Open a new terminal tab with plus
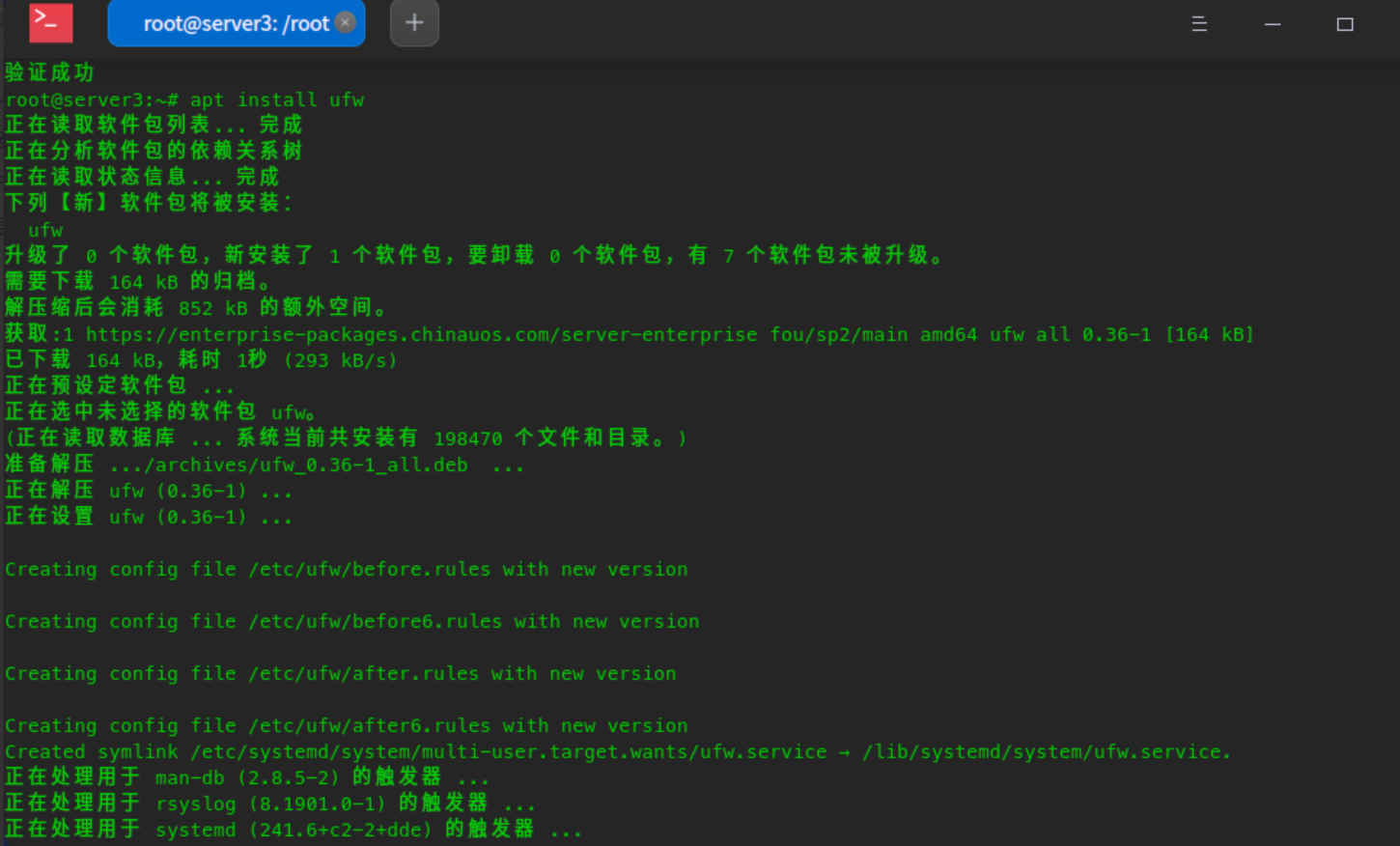The image size is (1400, 846). tap(414, 22)
